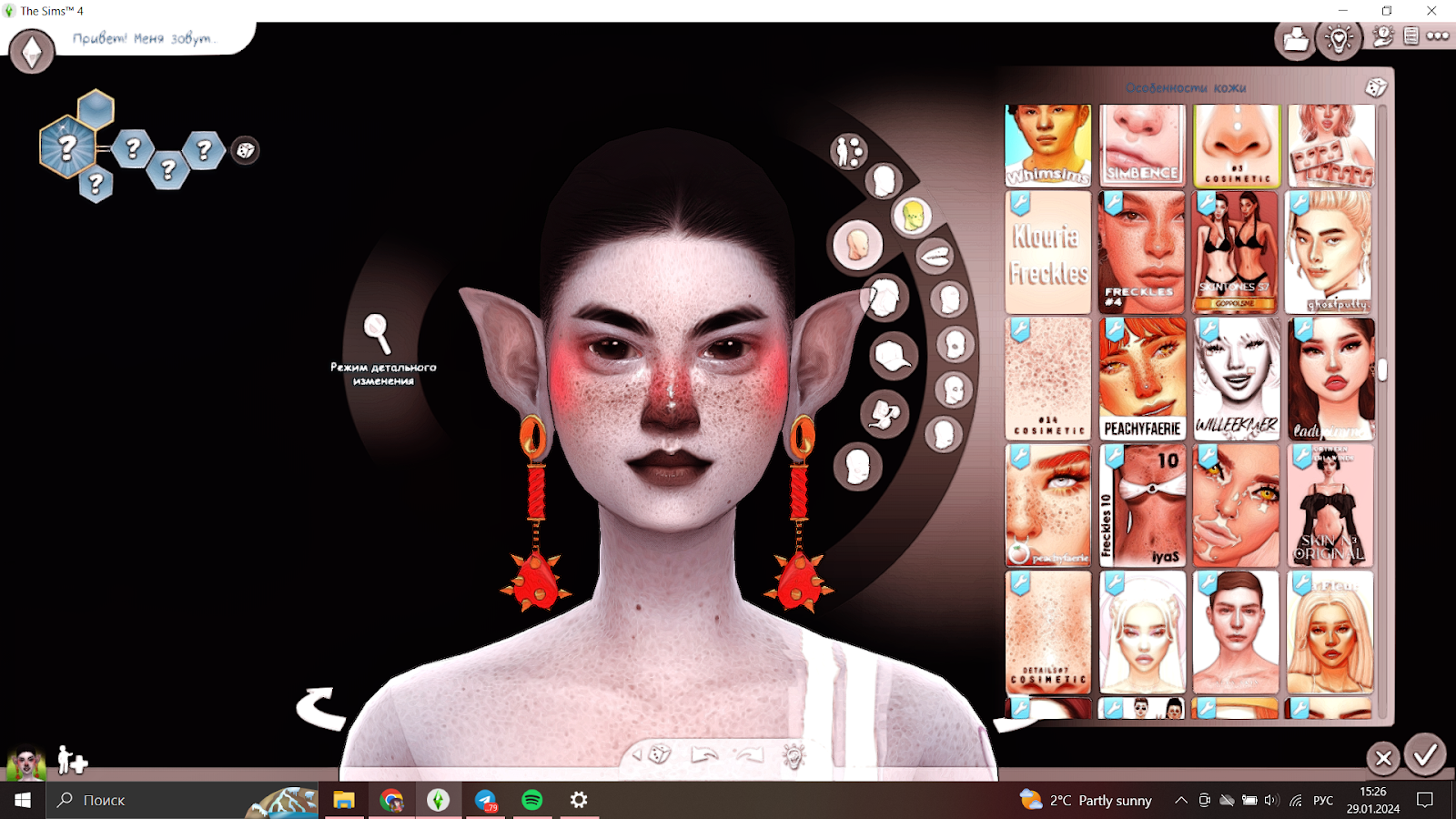Select the Freckles 10 iyas thumbnail
The height and width of the screenshot is (819, 1456).
point(1142,505)
